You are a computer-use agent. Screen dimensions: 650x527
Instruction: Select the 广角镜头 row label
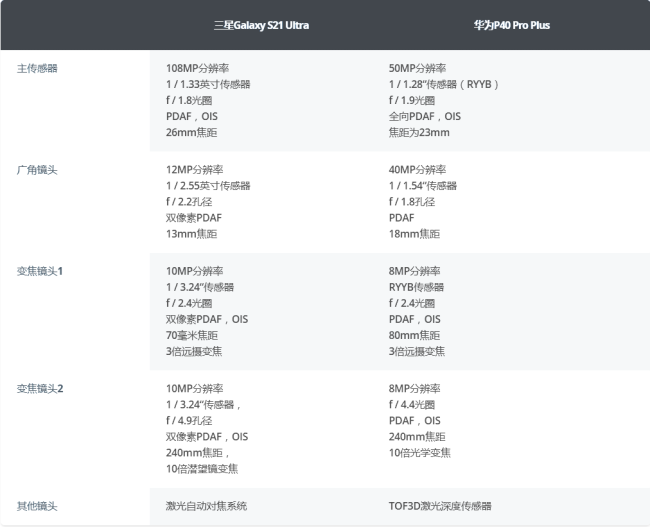(x=37, y=170)
